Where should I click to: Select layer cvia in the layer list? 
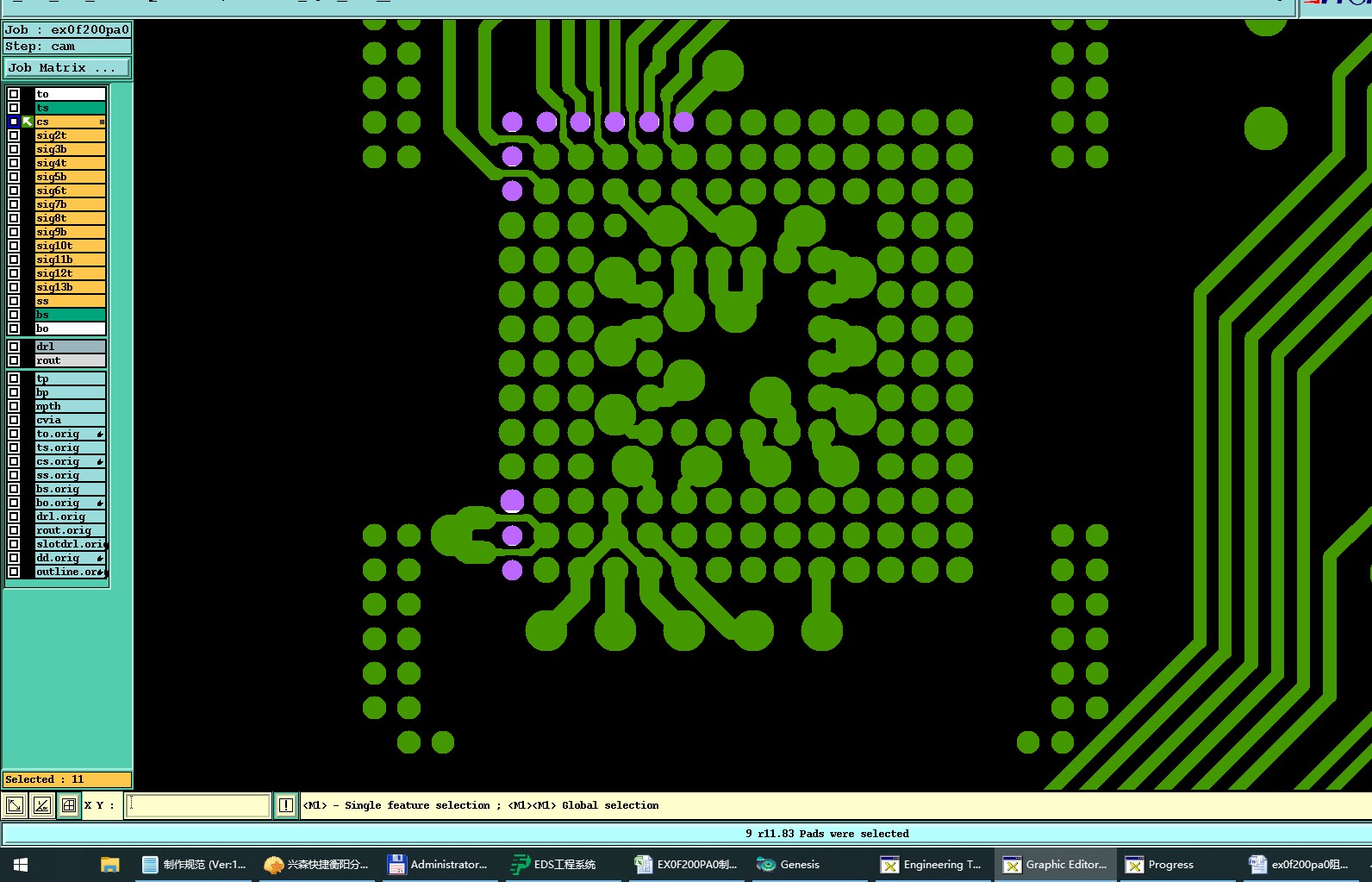(x=70, y=420)
